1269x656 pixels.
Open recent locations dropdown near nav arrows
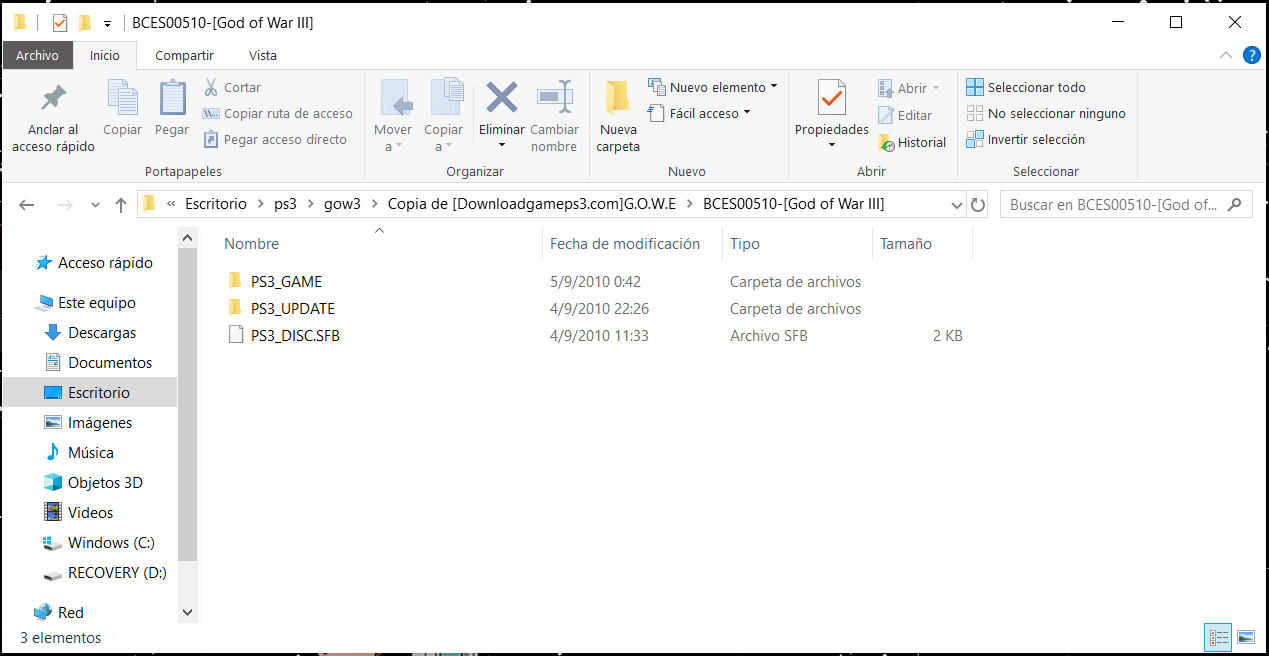tap(96, 205)
